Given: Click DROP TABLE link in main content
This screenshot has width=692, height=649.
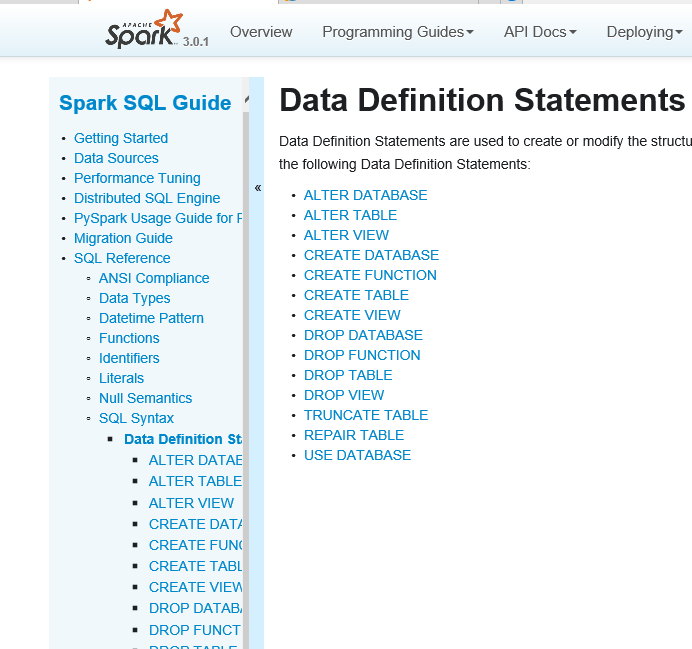Looking at the screenshot, I should pyautogui.click(x=348, y=375).
